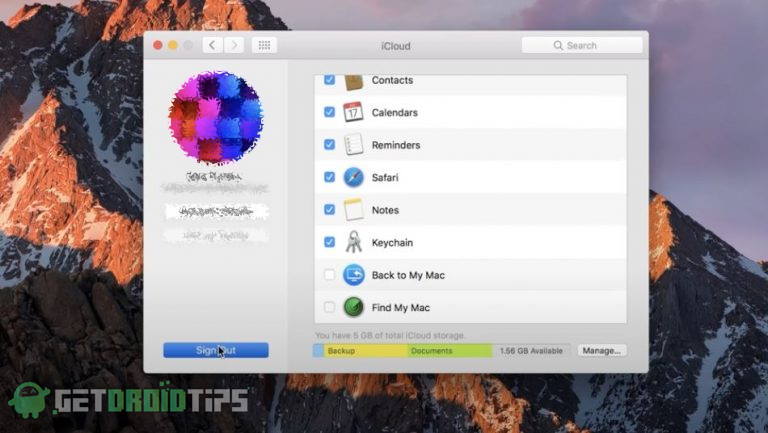This screenshot has height=433, width=768.
Task: Click the Contacts label text
Action: [392, 80]
